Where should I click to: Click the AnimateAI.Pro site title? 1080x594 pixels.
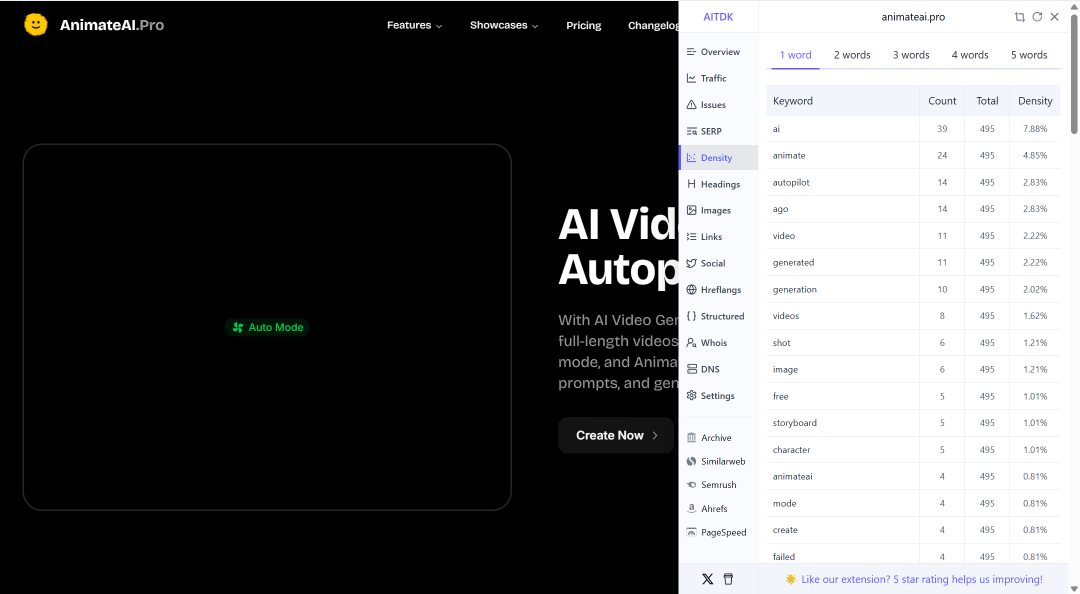pyautogui.click(x=112, y=25)
